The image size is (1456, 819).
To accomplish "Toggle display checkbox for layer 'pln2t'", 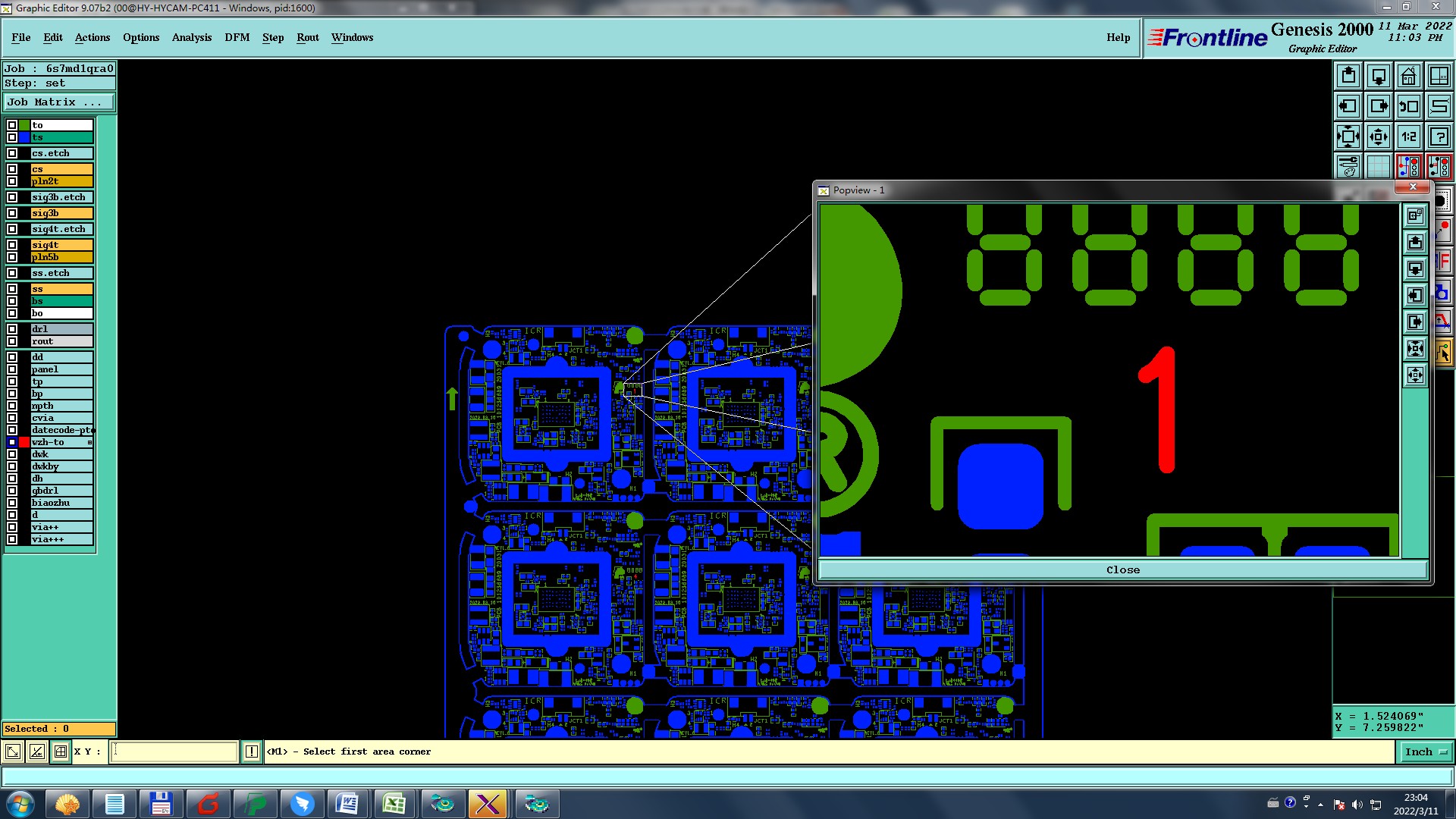I will point(12,181).
